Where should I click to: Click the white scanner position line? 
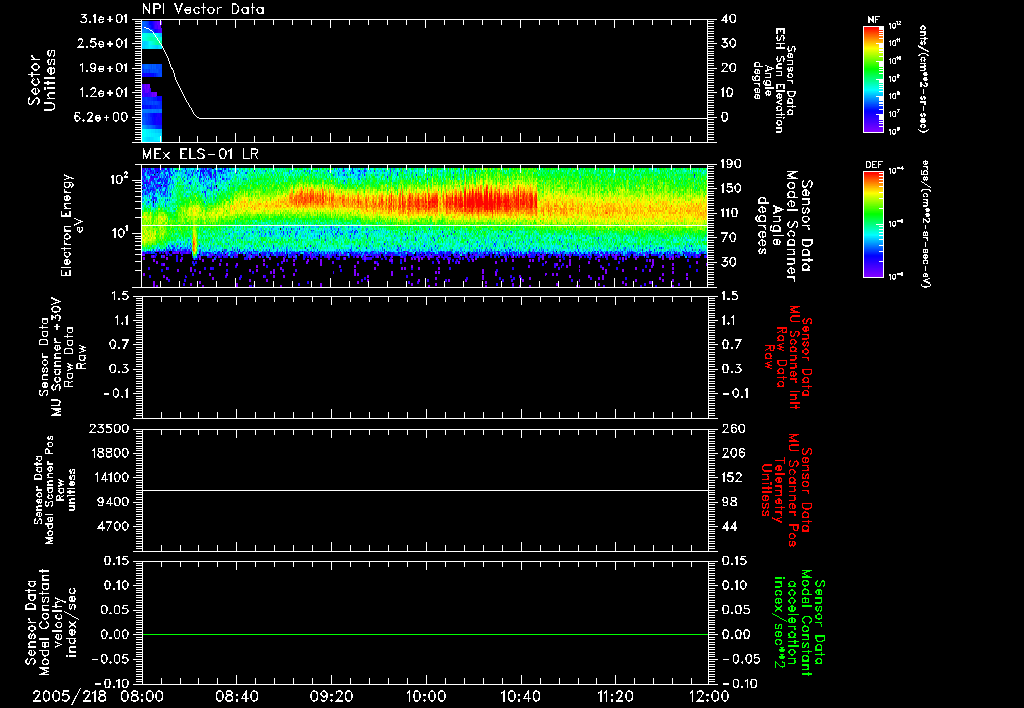[x=425, y=490]
